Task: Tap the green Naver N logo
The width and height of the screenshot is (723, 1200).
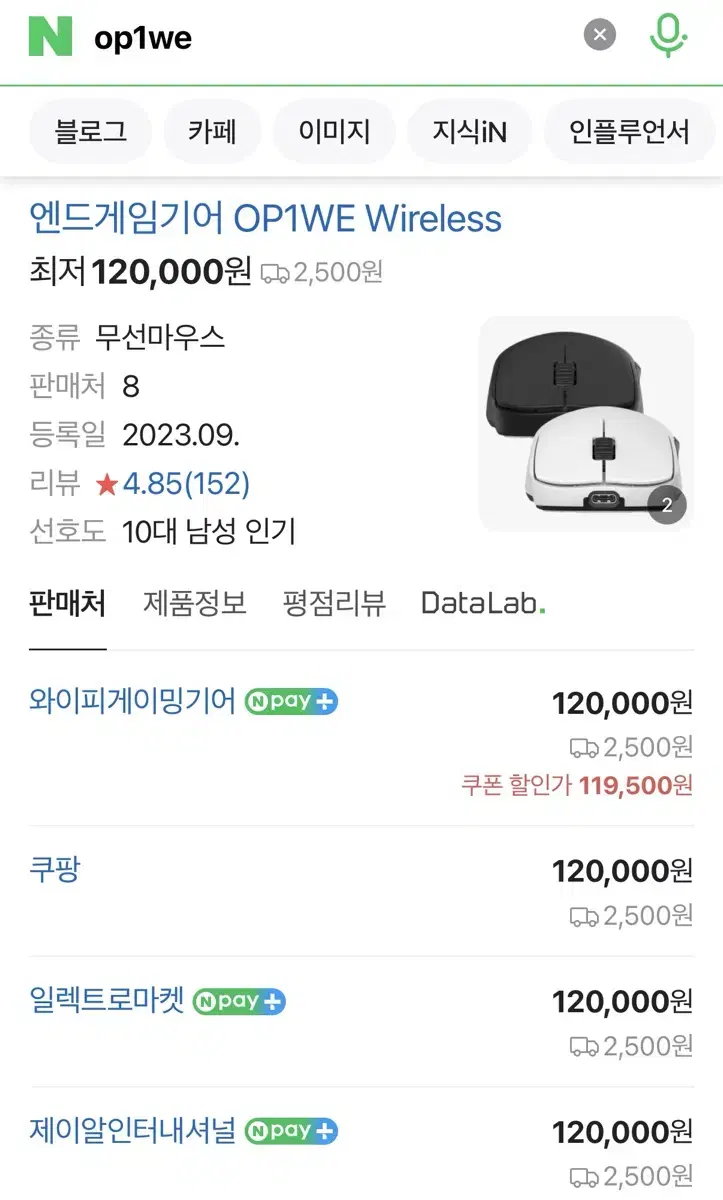Action: [x=50, y=37]
